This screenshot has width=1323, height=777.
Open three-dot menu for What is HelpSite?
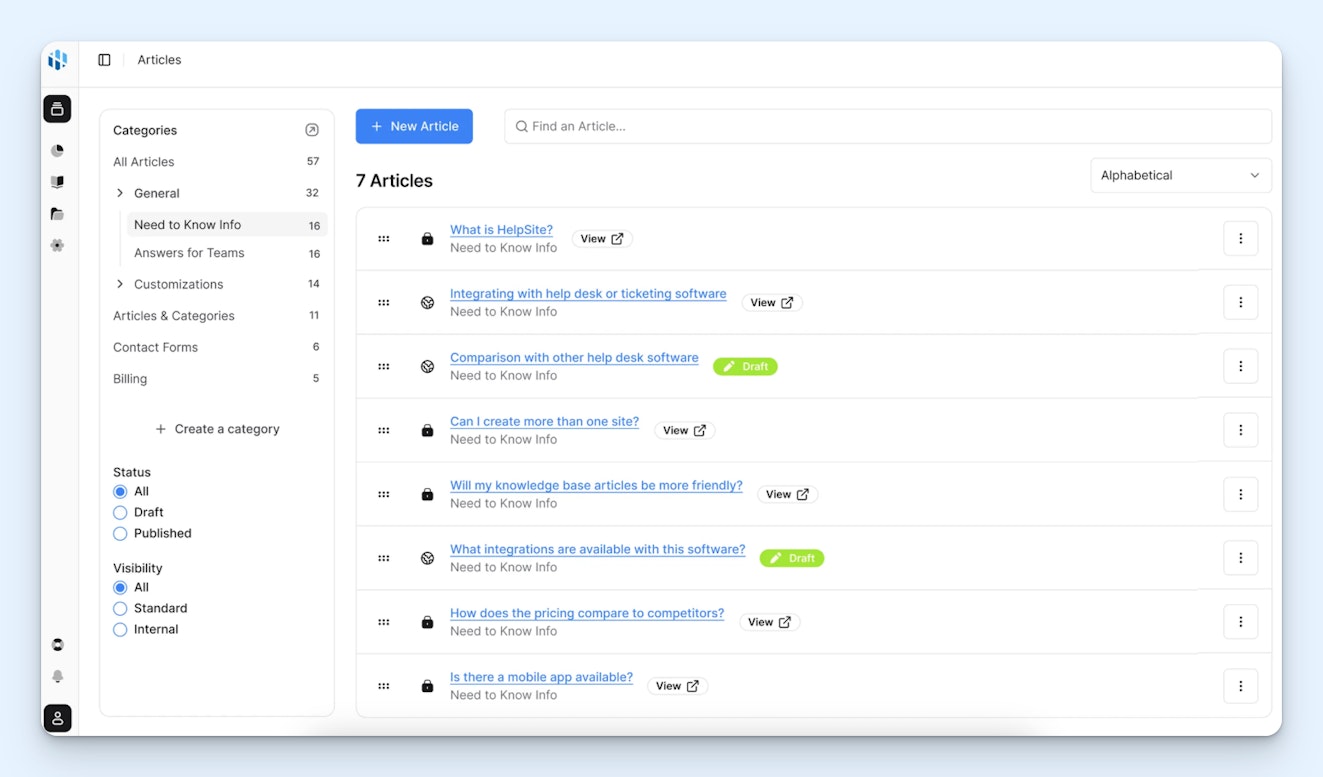1240,239
